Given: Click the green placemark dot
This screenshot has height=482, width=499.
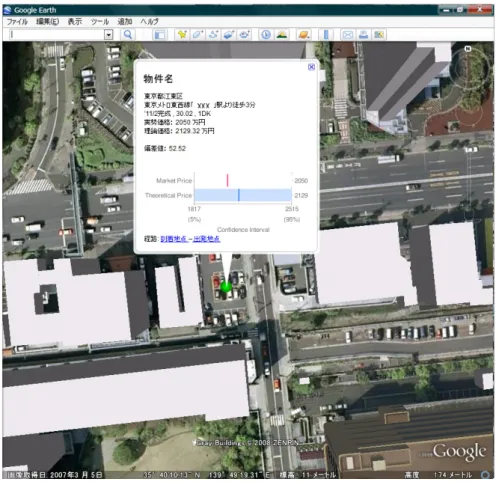Looking at the screenshot, I should 226,286.
